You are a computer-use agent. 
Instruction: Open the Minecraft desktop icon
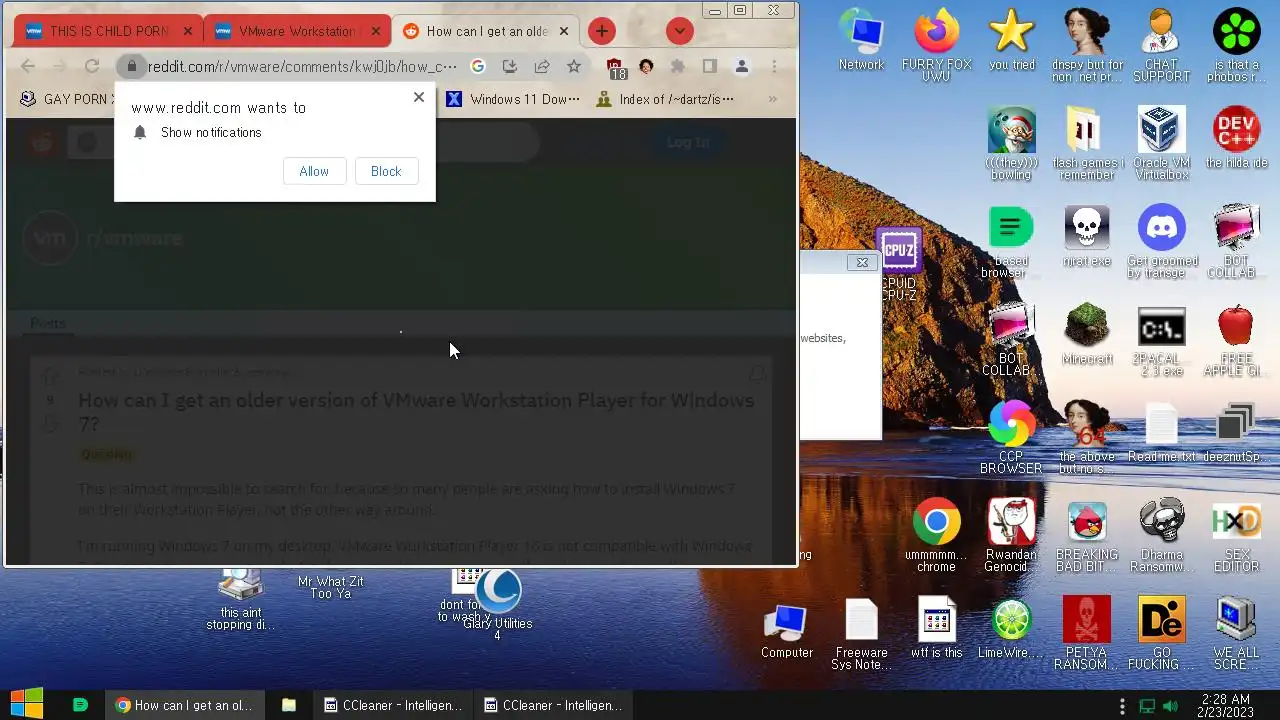1086,334
